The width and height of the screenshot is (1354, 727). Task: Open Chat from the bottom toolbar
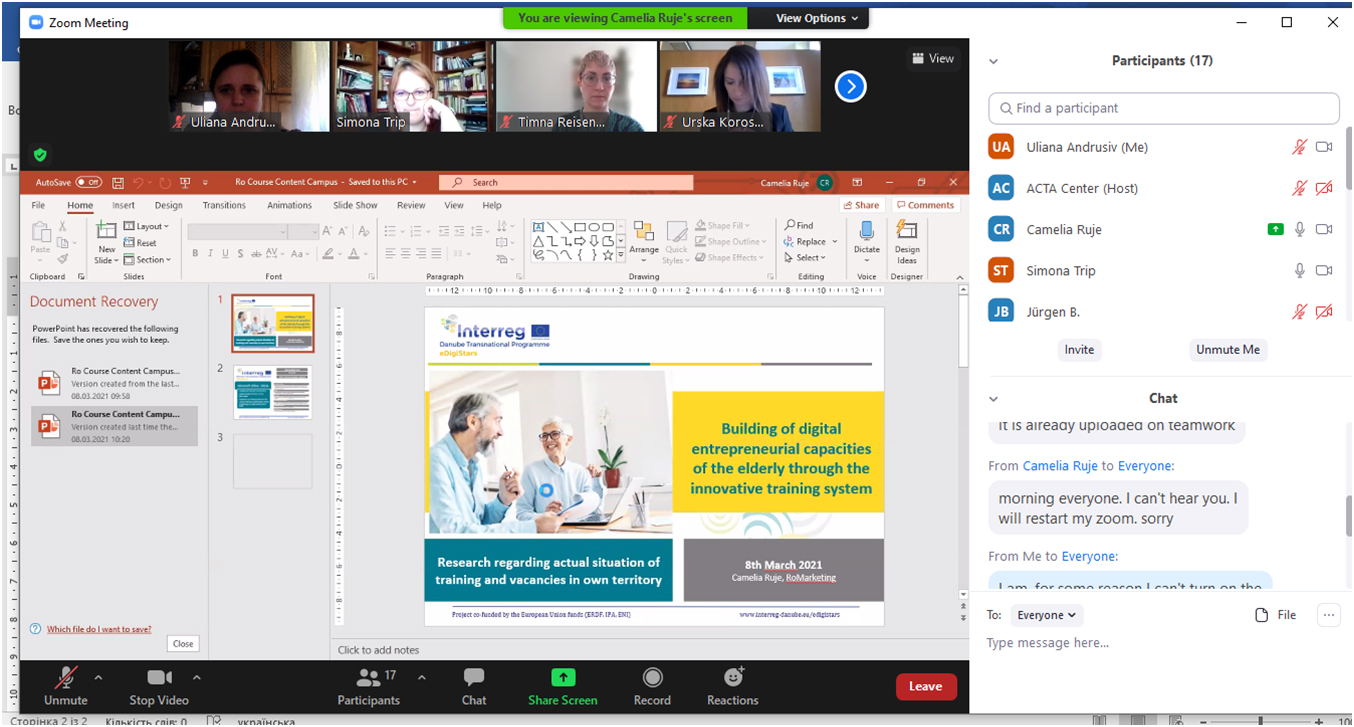coord(474,678)
